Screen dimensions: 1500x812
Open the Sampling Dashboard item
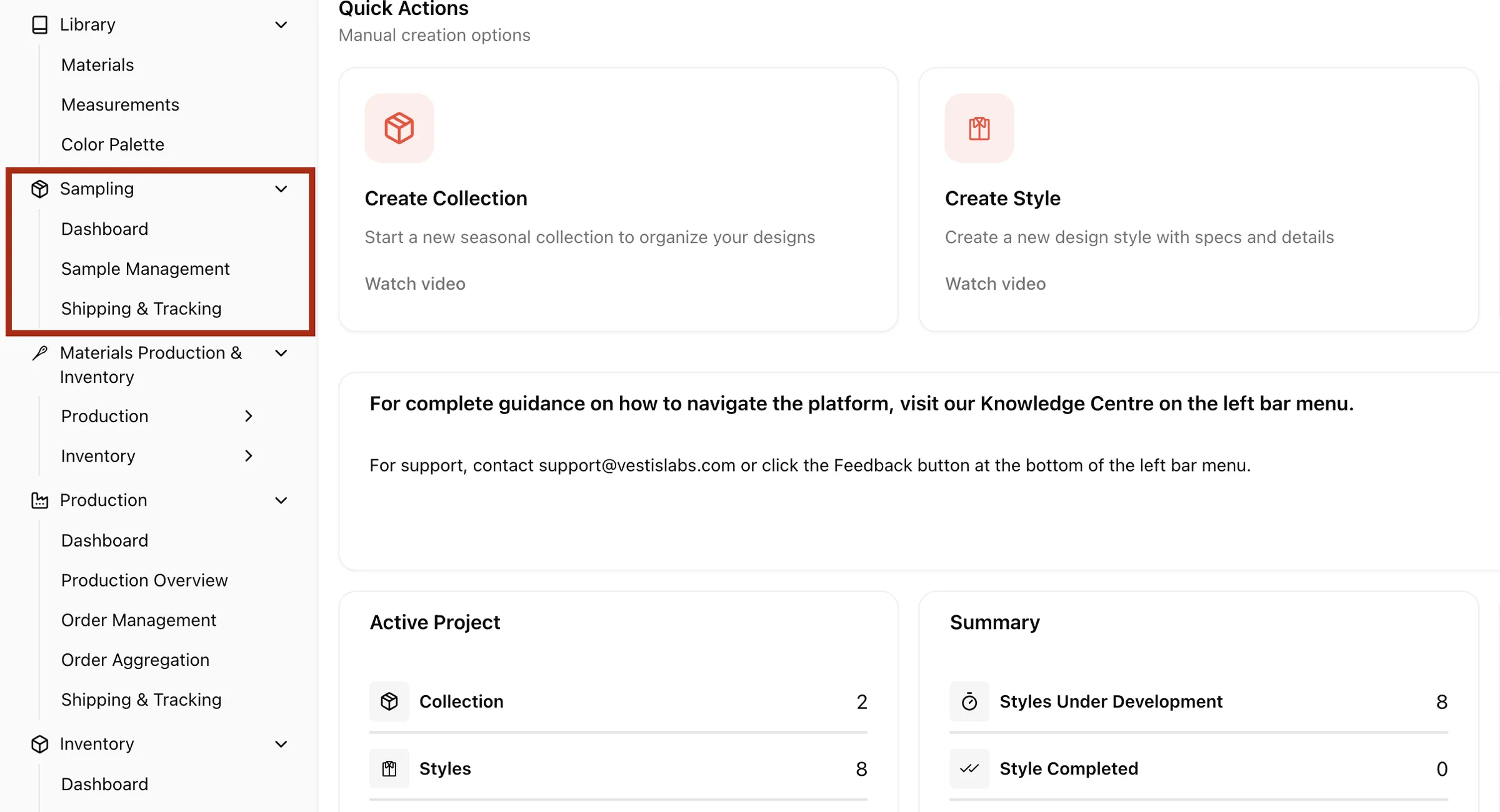104,229
